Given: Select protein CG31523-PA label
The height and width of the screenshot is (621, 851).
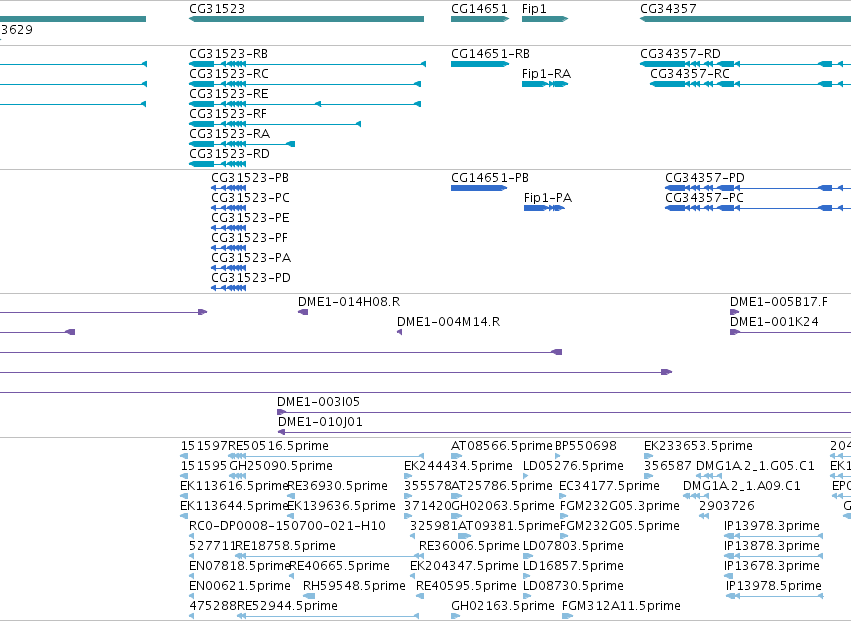Looking at the screenshot, I should tap(251, 258).
